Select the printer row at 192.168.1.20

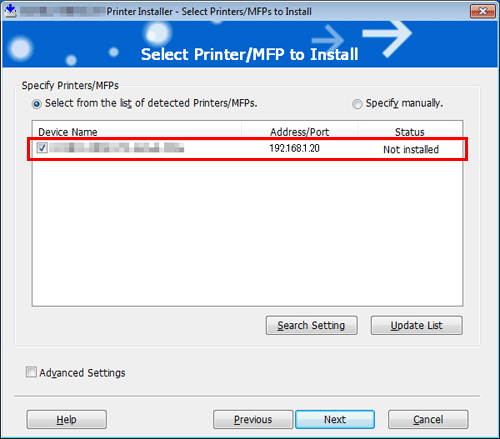247,149
